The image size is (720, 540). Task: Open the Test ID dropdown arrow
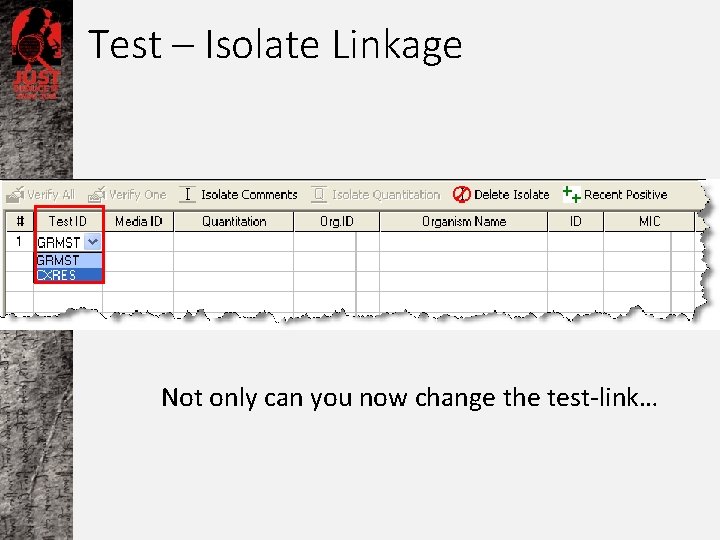point(92,242)
